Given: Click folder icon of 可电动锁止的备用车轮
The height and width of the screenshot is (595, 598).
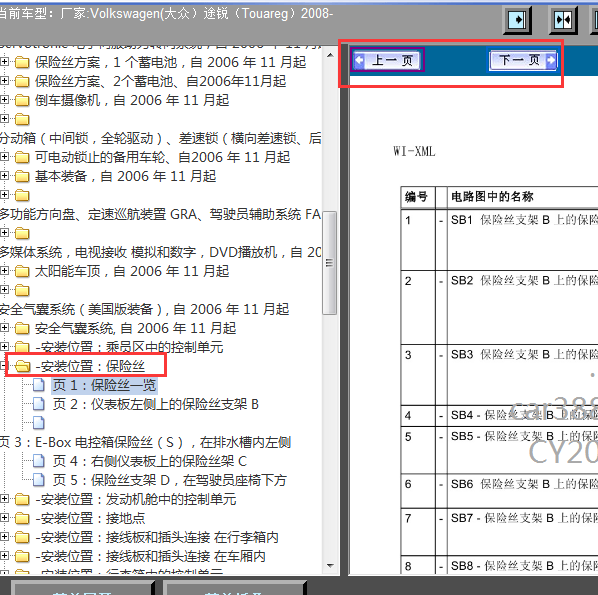Looking at the screenshot, I should [22, 157].
